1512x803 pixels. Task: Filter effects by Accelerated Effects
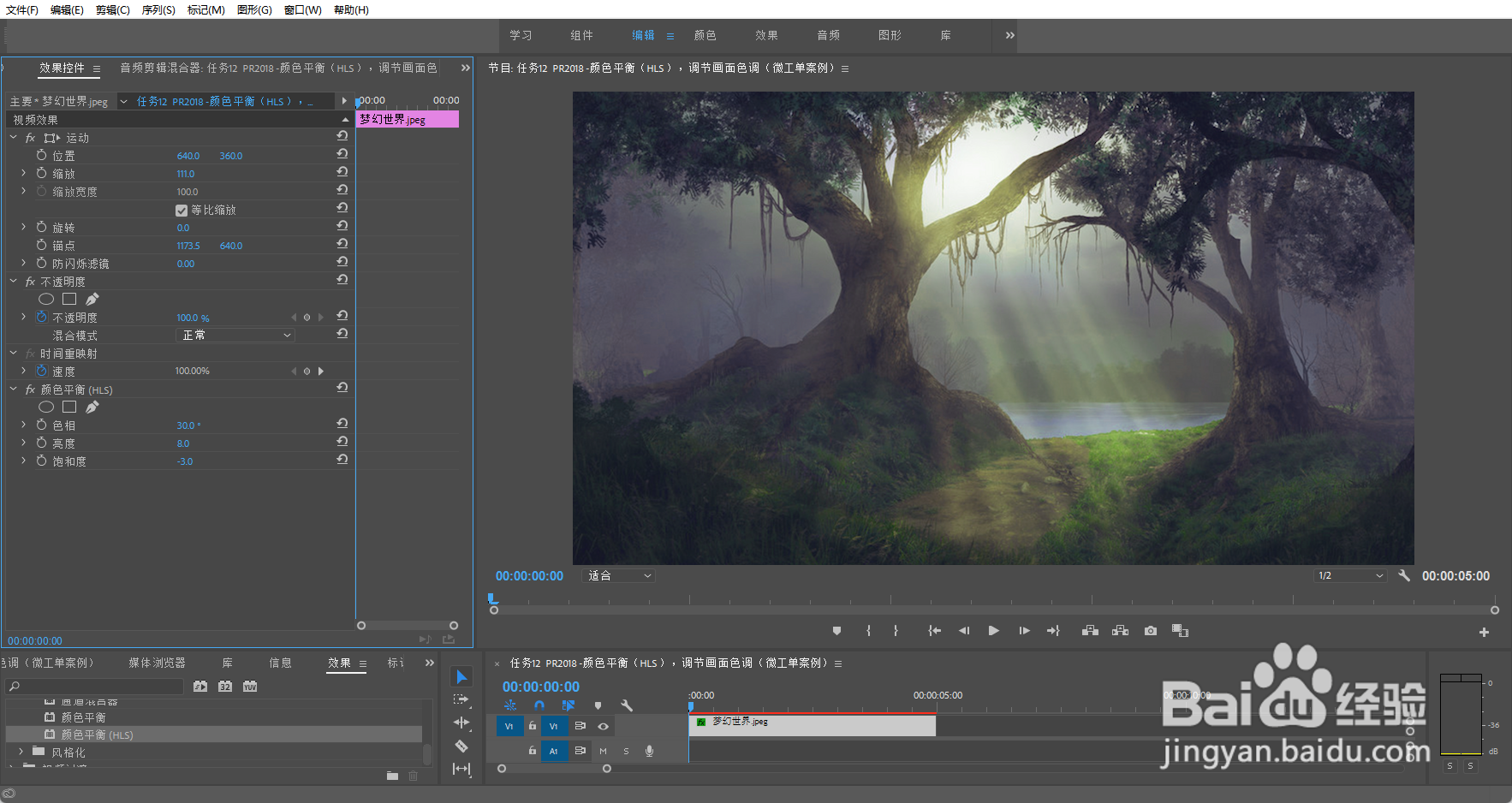tap(200, 687)
